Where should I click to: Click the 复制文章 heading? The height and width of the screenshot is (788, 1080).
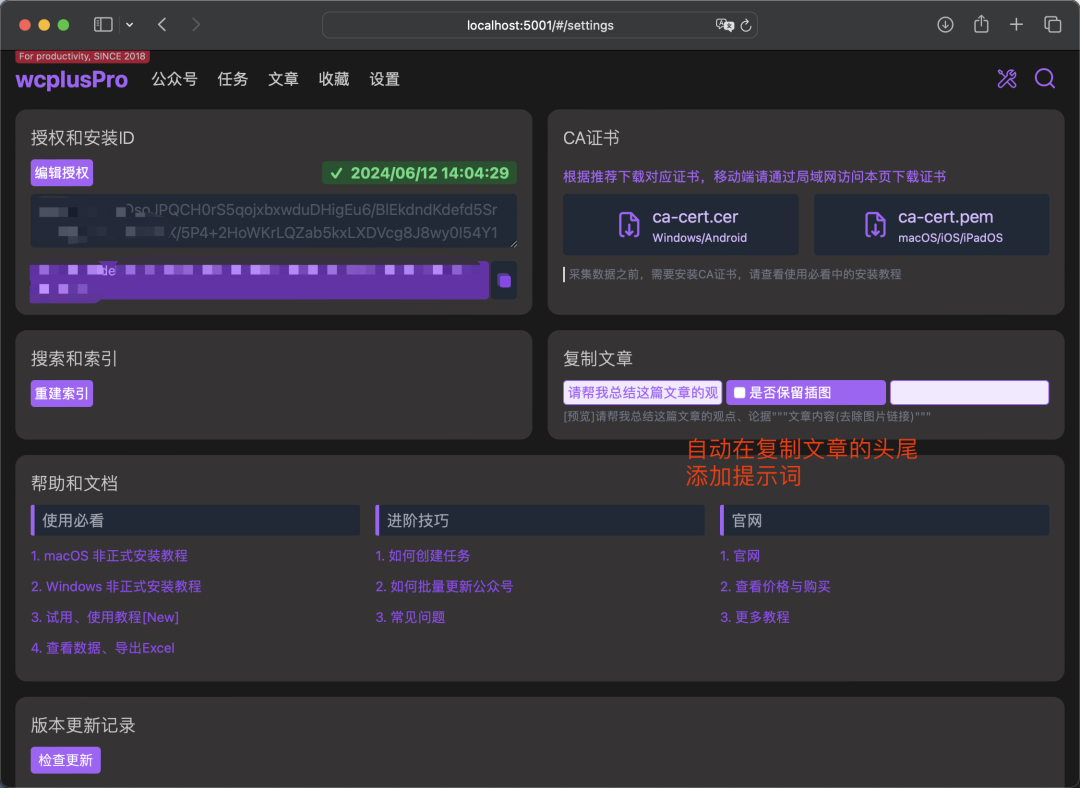[598, 358]
